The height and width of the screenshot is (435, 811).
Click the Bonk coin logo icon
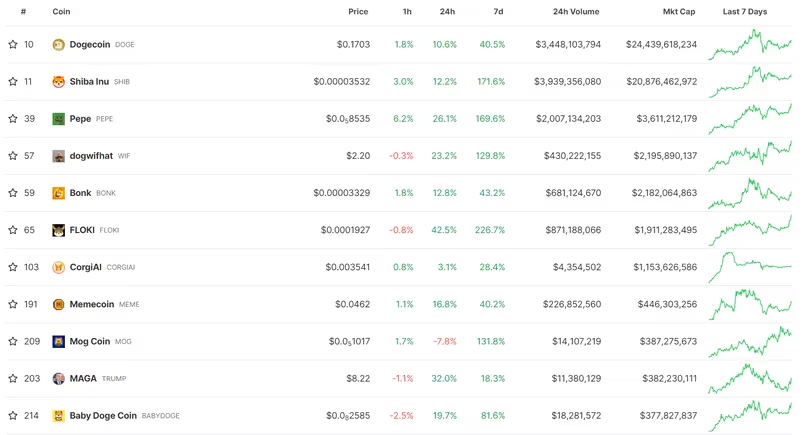(x=59, y=193)
